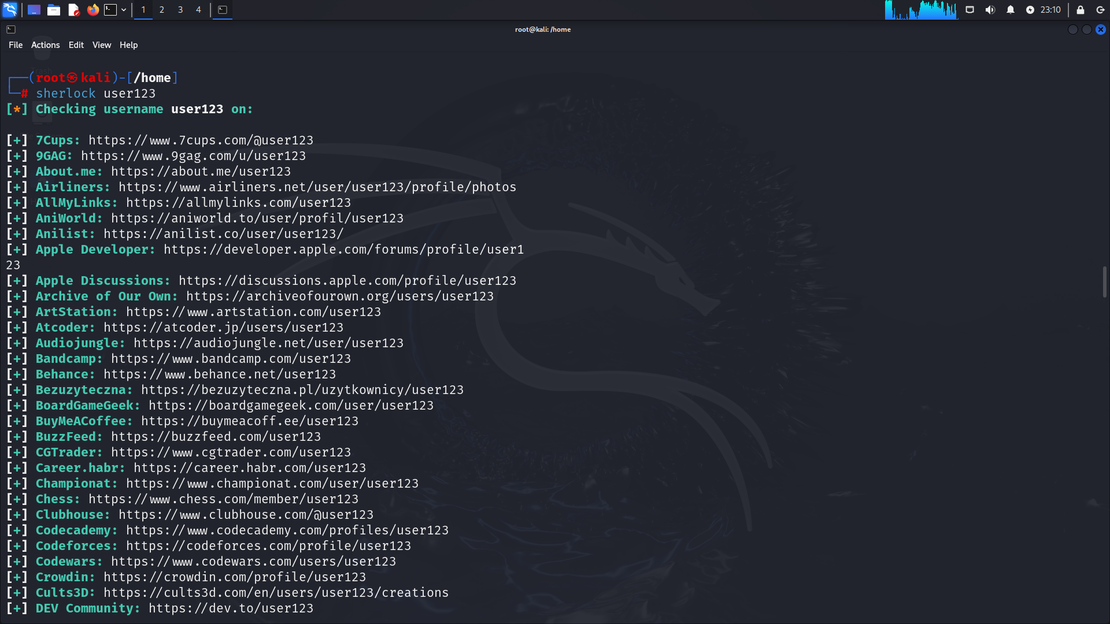
Task: Expand the terminal launcher dropdown arrow
Action: click(x=123, y=9)
